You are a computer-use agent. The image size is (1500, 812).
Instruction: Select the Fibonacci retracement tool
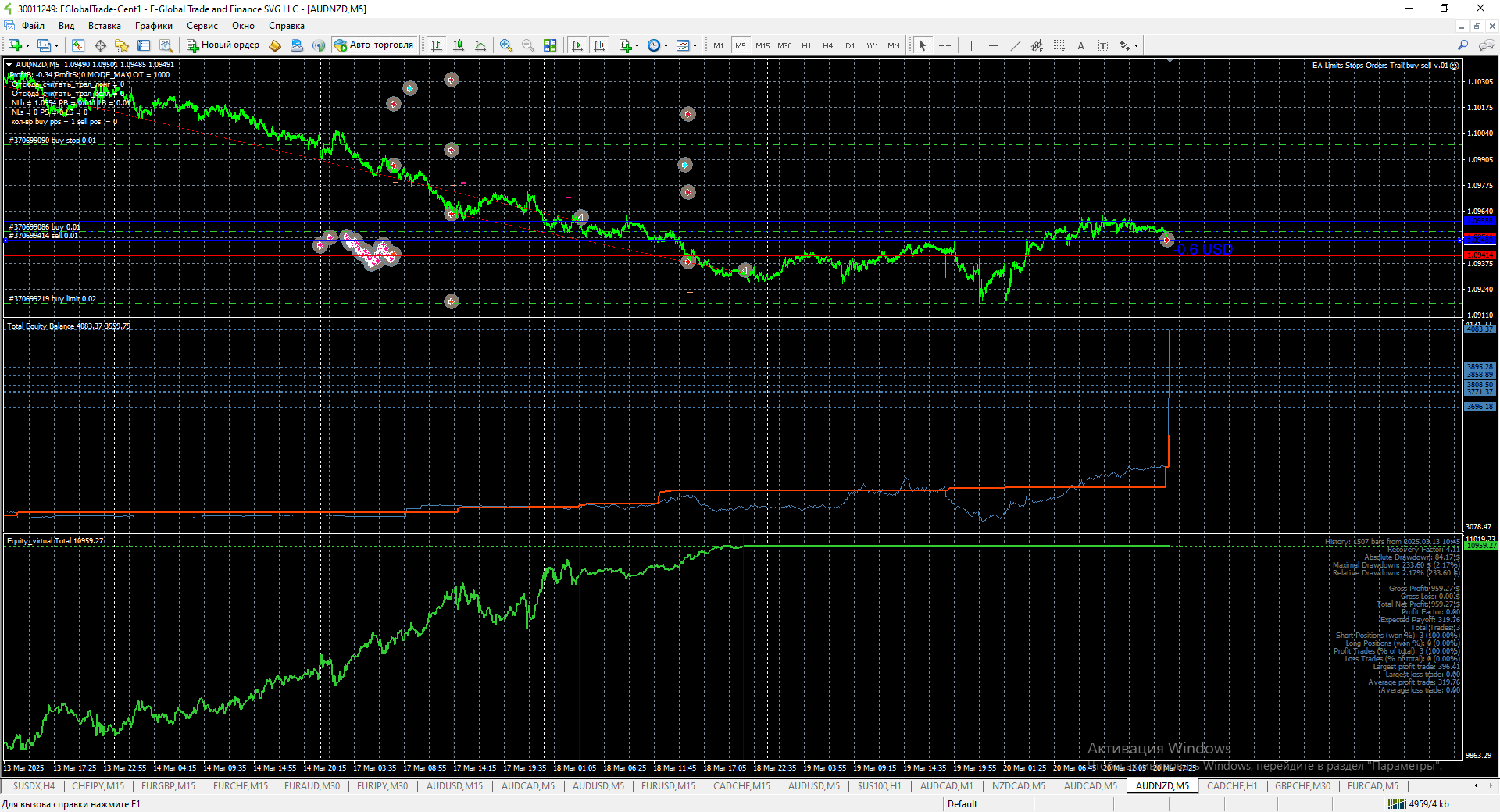coord(1059,45)
